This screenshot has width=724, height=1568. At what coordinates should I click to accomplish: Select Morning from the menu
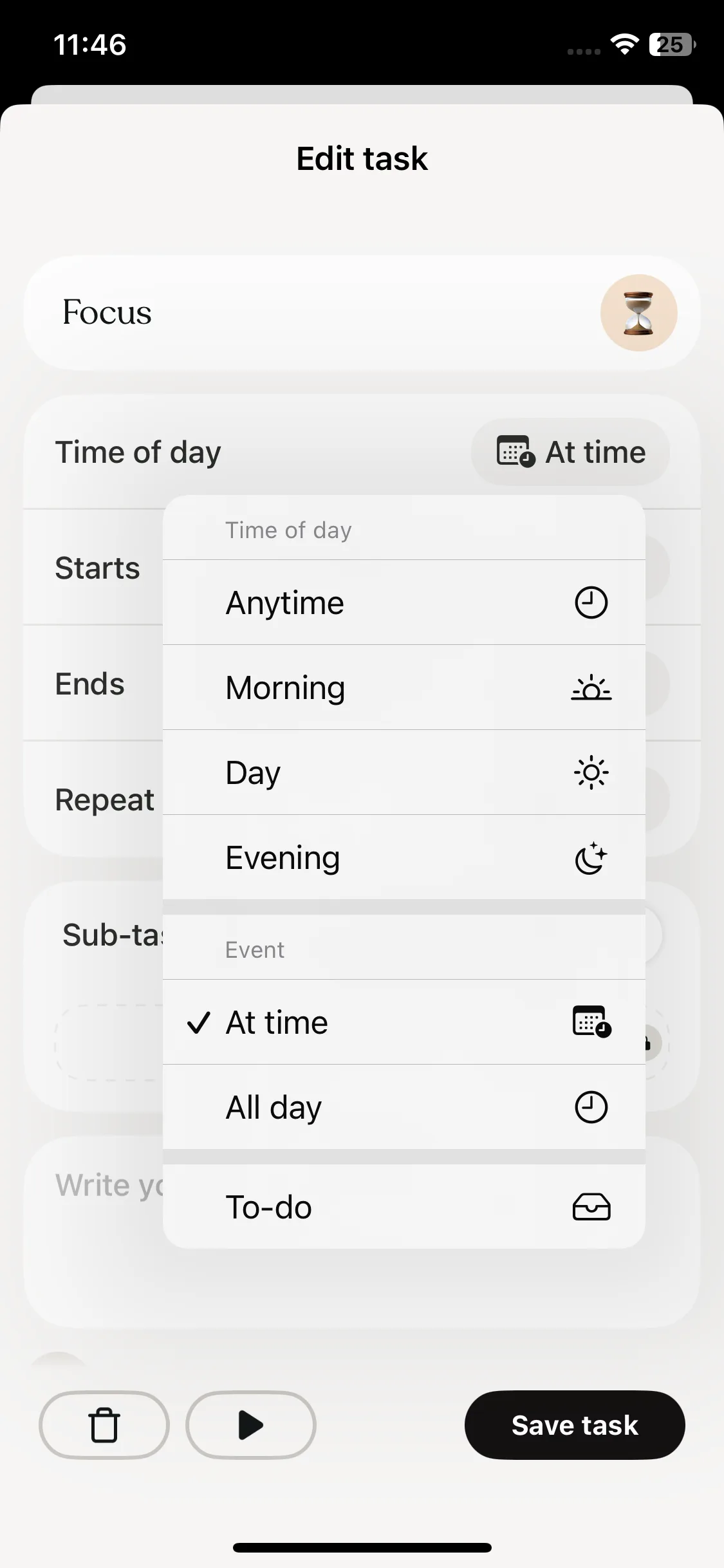coord(285,687)
